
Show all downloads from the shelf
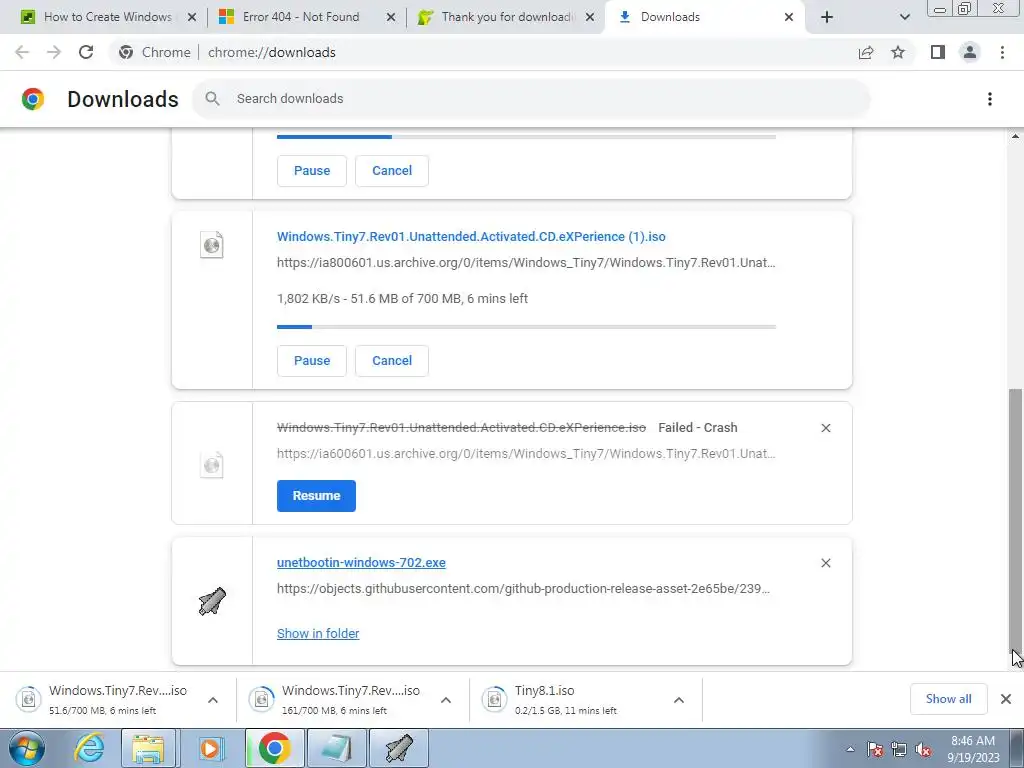click(x=948, y=699)
